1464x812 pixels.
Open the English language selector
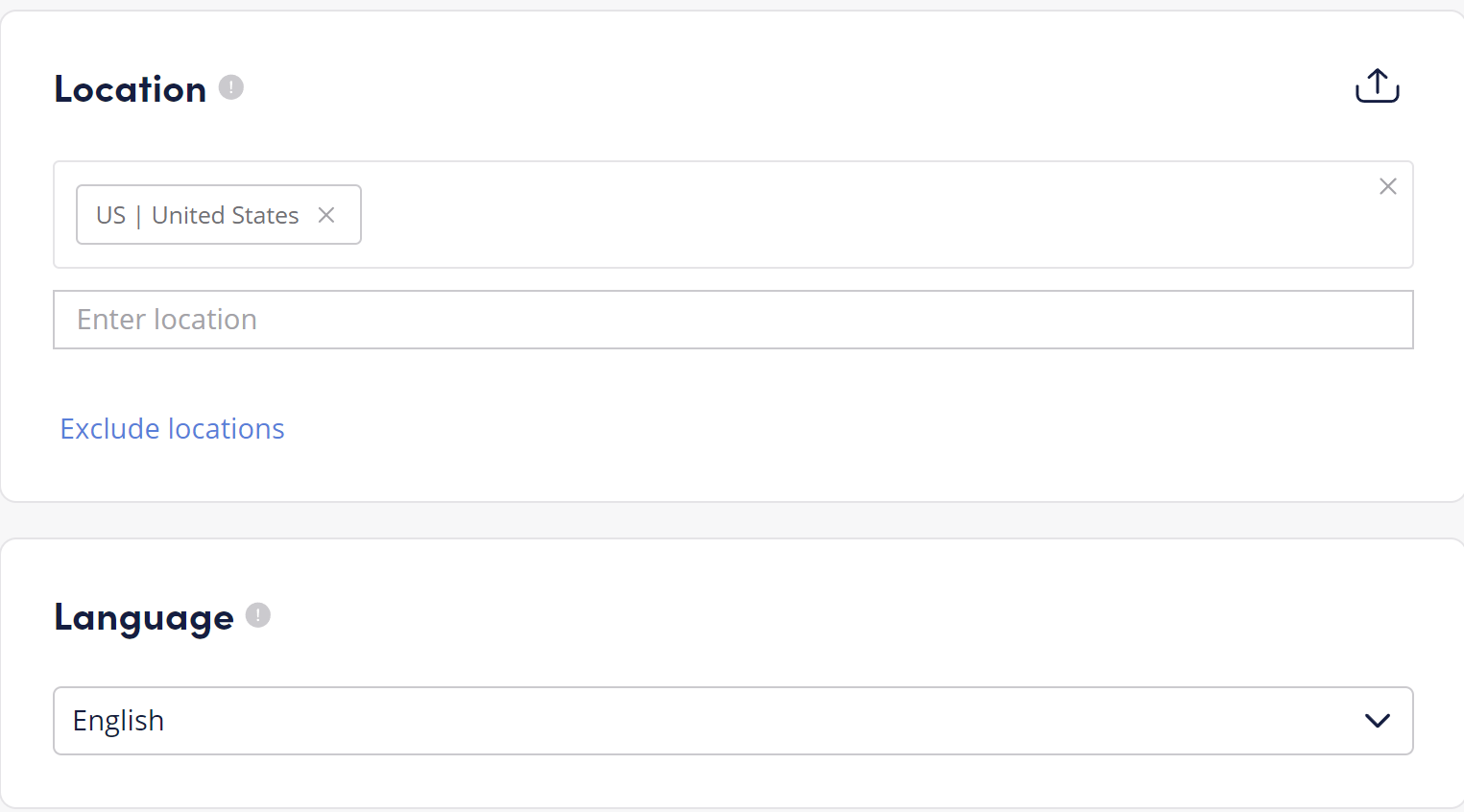click(x=733, y=721)
